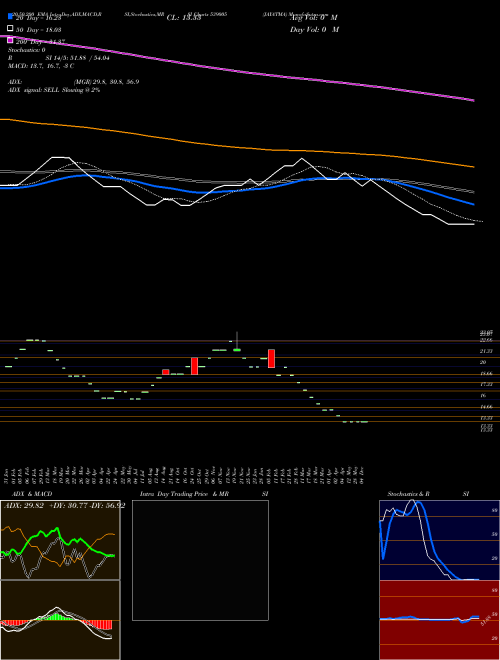Click the tall red candle after the price peak
This screenshot has width=500, height=660.
click(x=271, y=359)
